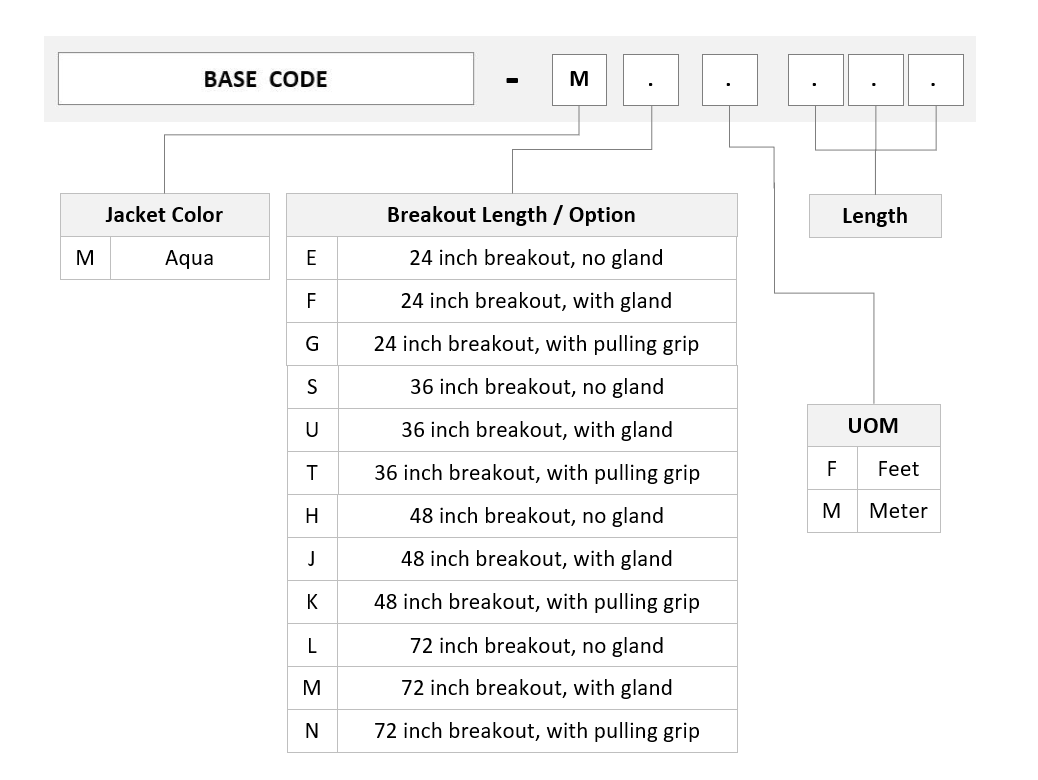The height and width of the screenshot is (780, 1038).
Task: Click code letter H in breakout table
Action: pyautogui.click(x=312, y=516)
